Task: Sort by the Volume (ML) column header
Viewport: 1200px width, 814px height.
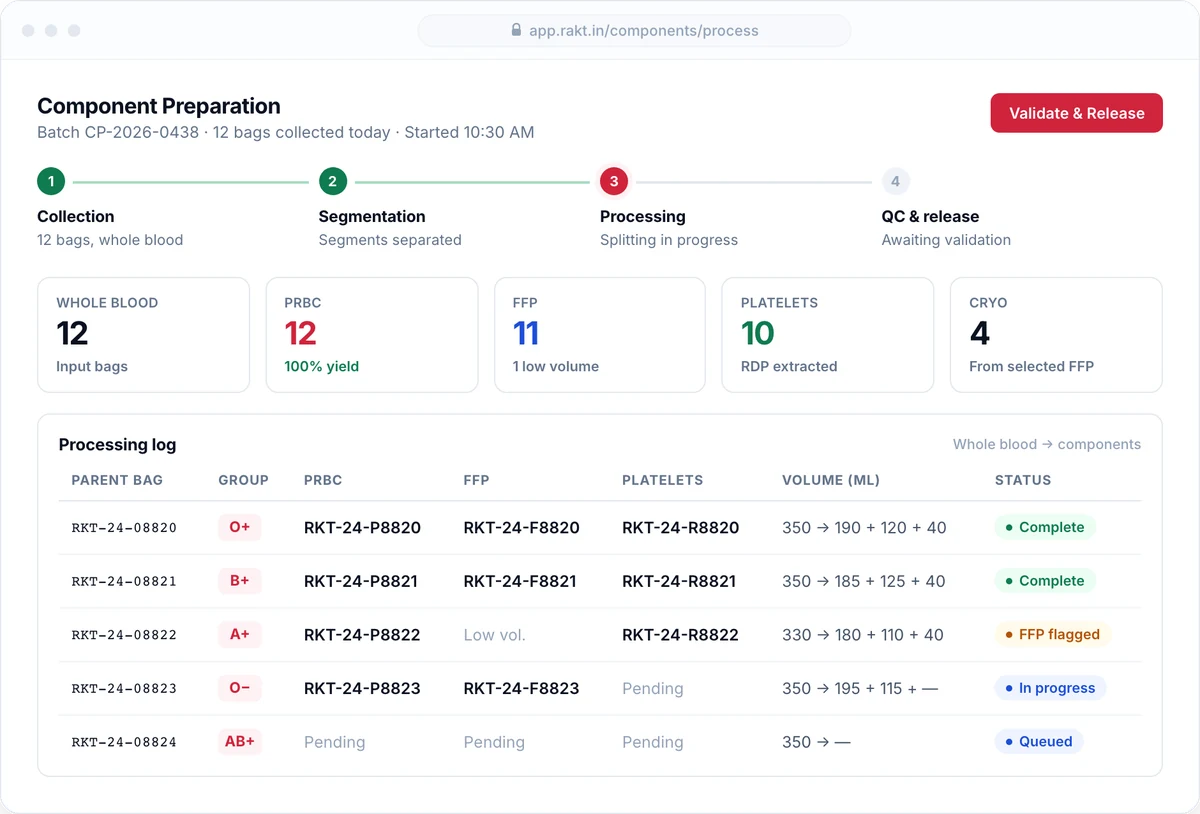Action: (831, 480)
